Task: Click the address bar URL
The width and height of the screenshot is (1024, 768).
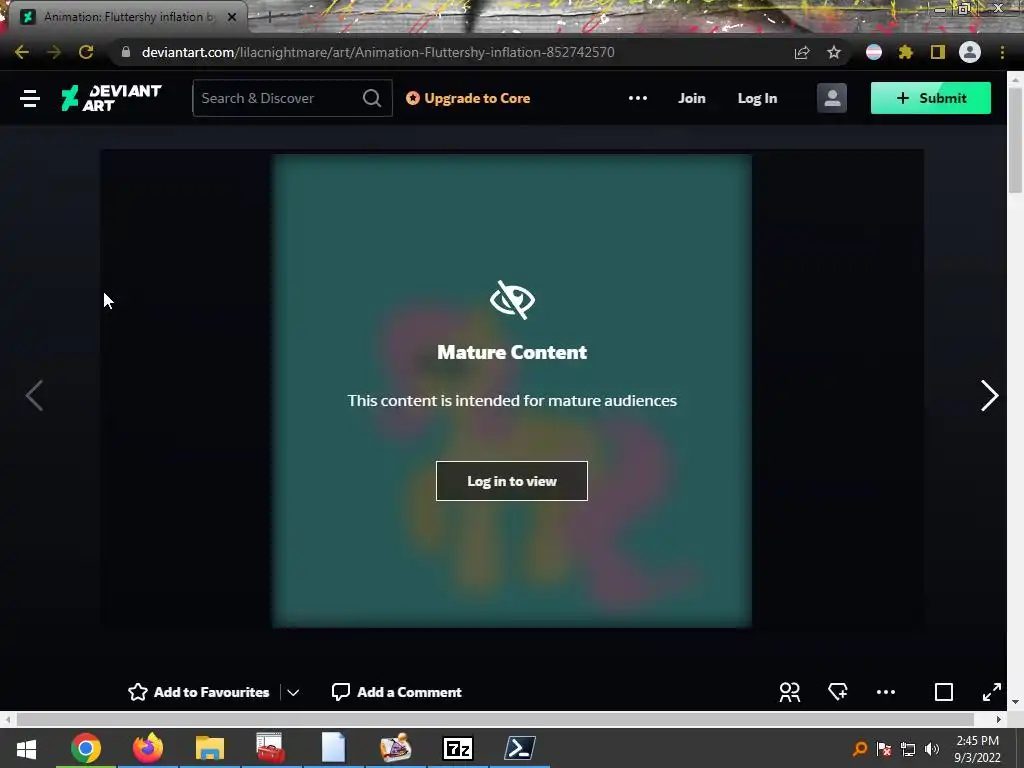Action: 377,52
